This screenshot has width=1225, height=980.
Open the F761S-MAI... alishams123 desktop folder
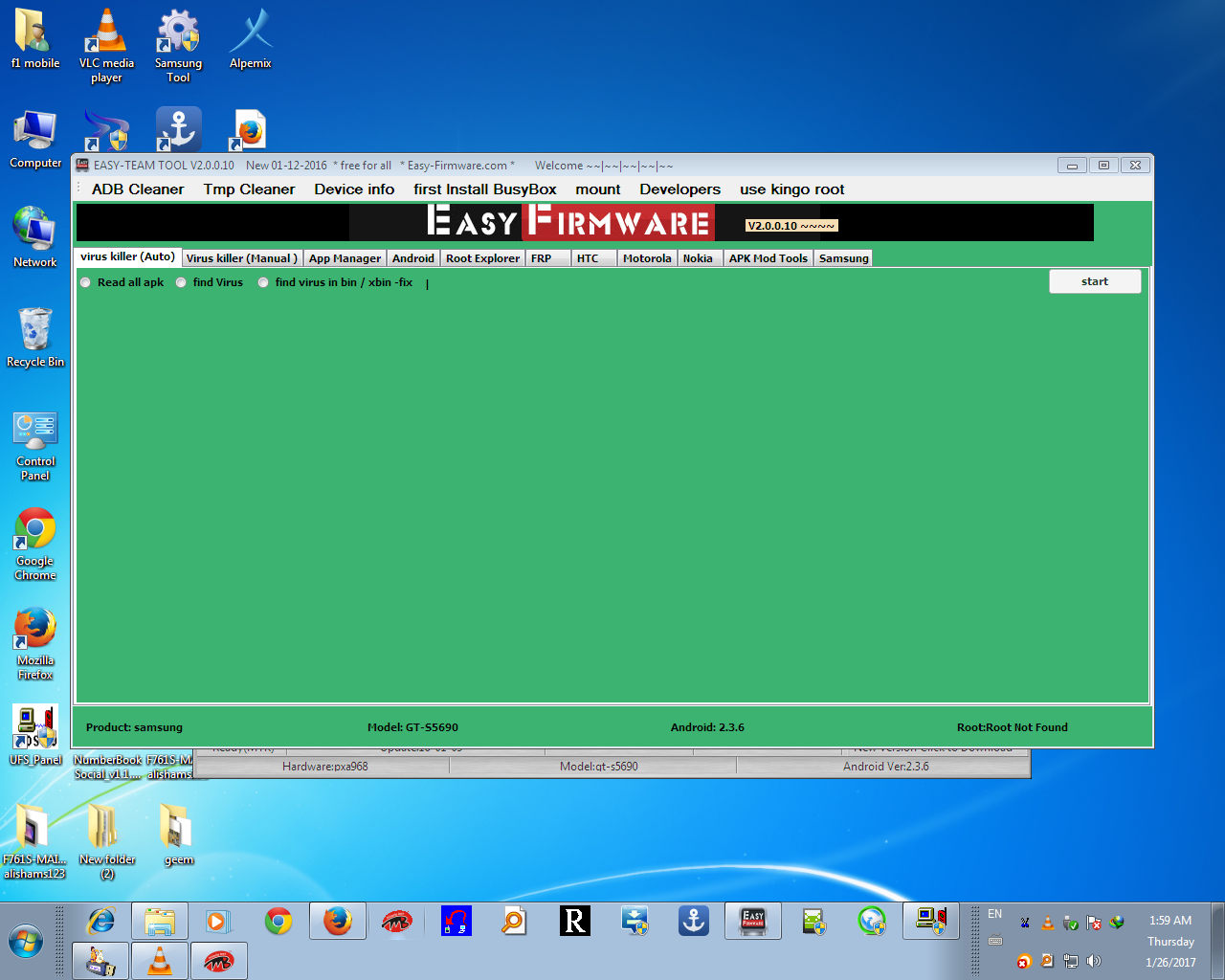click(34, 842)
